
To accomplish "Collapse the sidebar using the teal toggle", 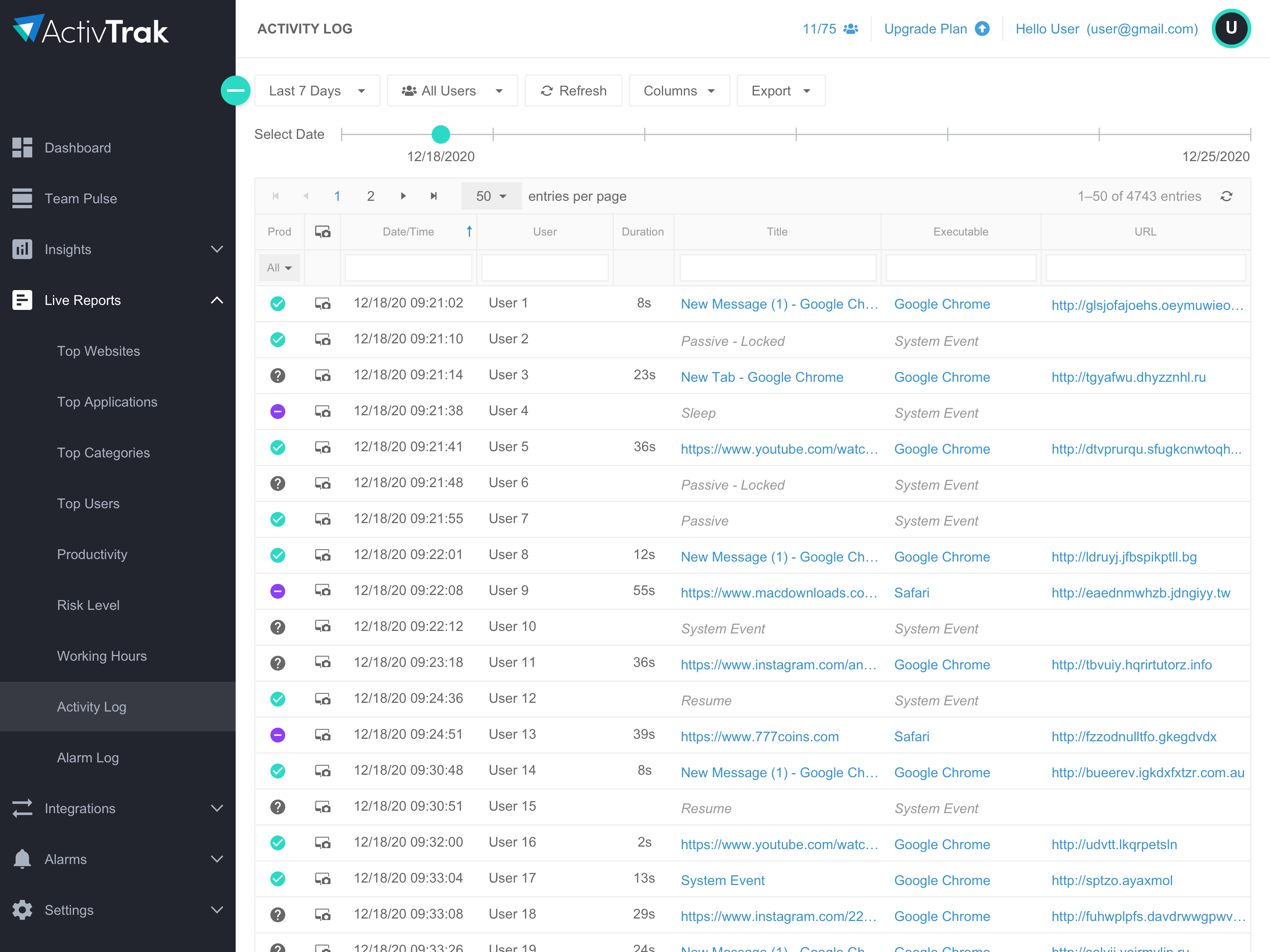I will click(x=235, y=90).
